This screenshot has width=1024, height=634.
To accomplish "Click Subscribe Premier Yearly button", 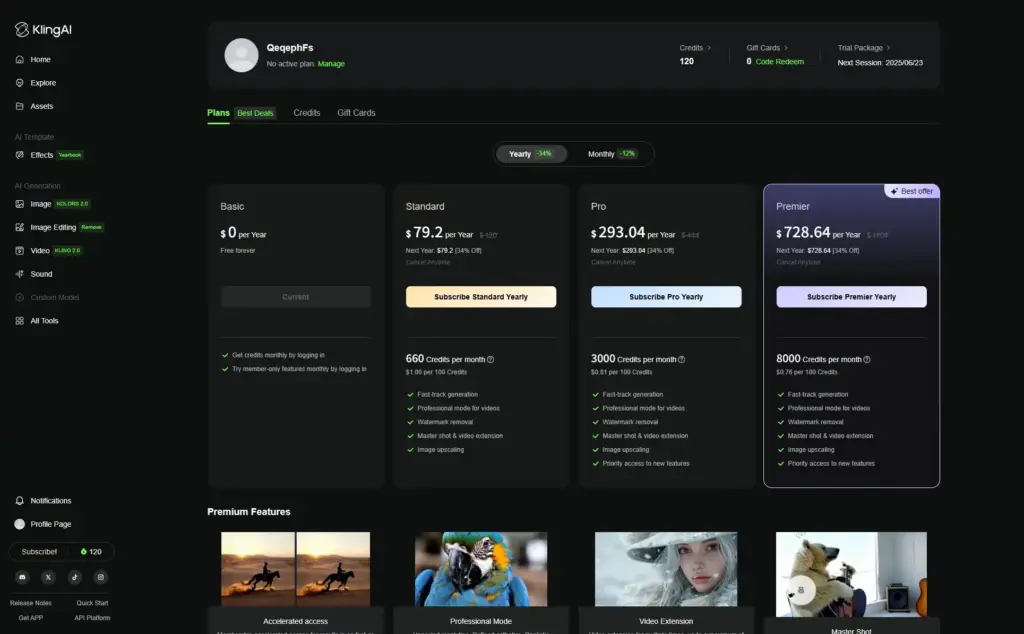I will [x=852, y=297].
